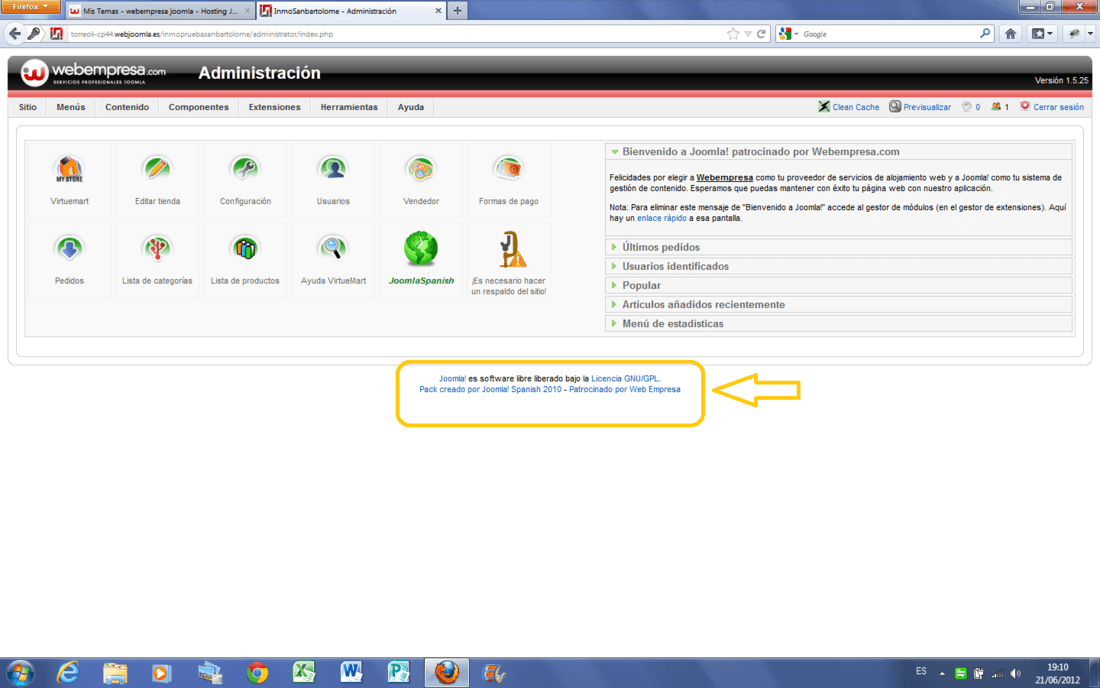Image resolution: width=1100 pixels, height=688 pixels.
Task: Switch to the Mis Temas browser tab
Action: coord(160,11)
